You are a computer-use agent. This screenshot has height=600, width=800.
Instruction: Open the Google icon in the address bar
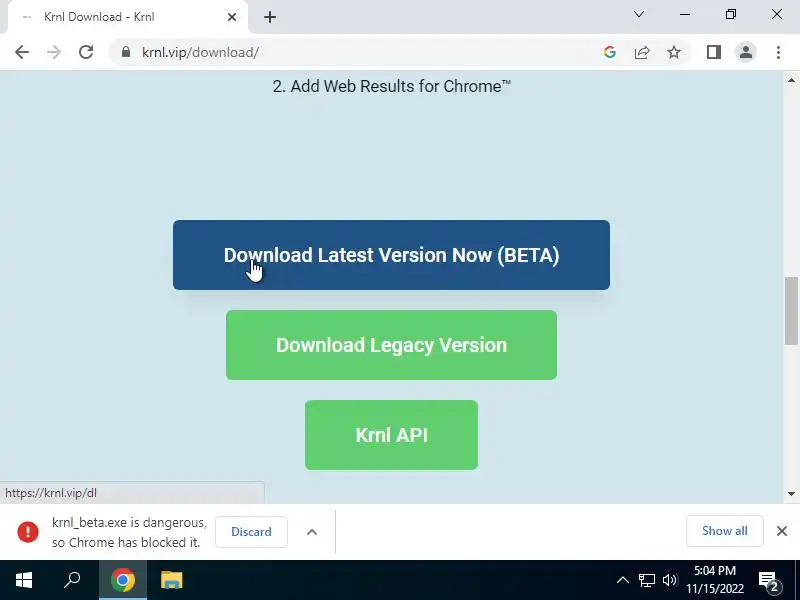pyautogui.click(x=610, y=52)
